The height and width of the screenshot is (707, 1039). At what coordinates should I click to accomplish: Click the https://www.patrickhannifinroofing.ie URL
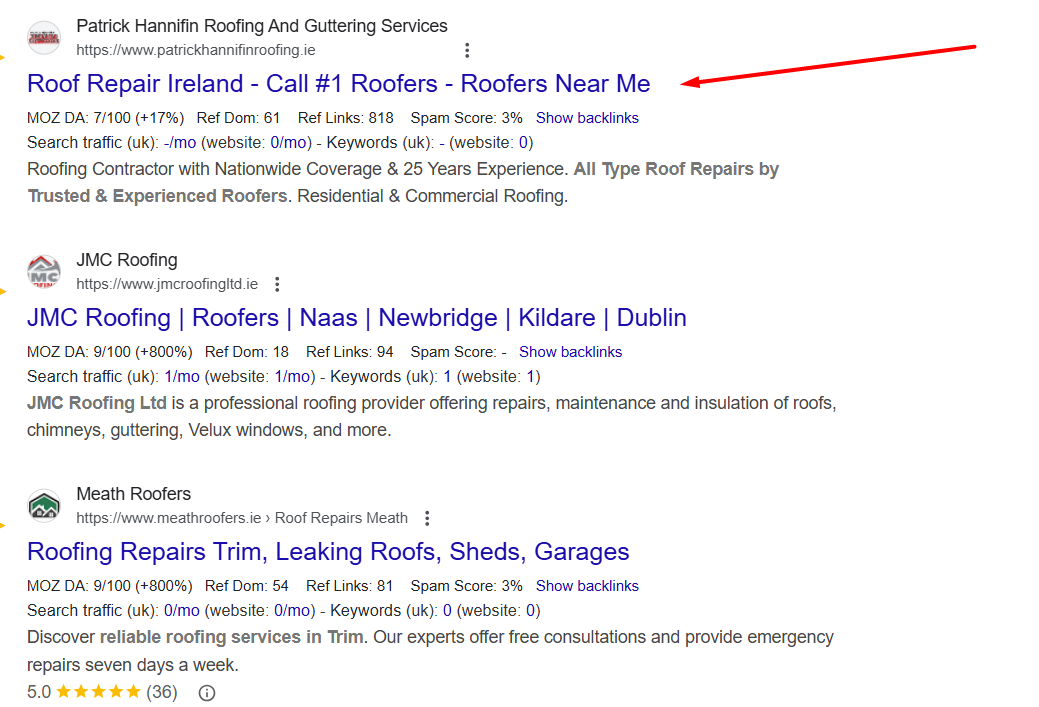coord(195,50)
